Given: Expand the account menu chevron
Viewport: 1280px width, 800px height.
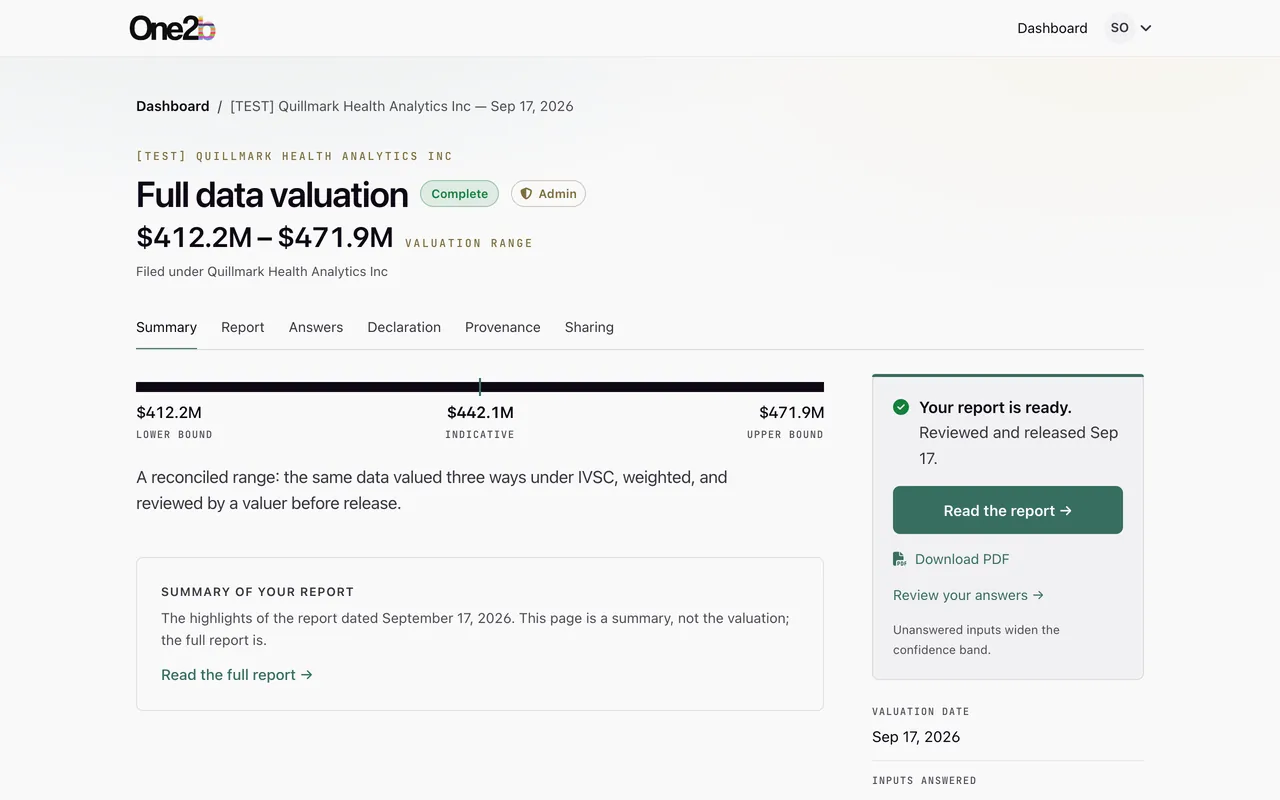Looking at the screenshot, I should click(1146, 28).
